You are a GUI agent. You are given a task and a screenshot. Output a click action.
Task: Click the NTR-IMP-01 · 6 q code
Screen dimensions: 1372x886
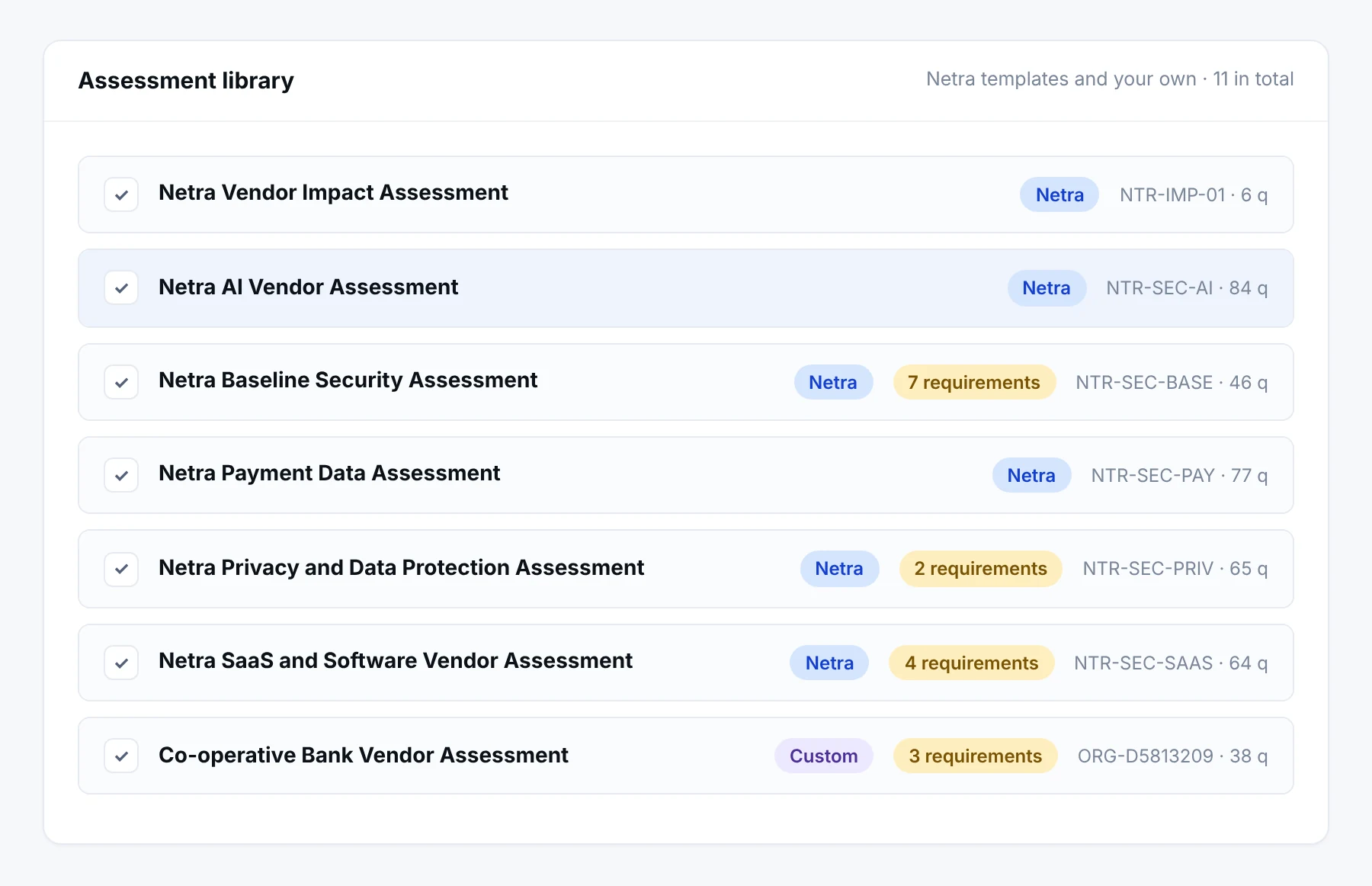tap(1194, 195)
